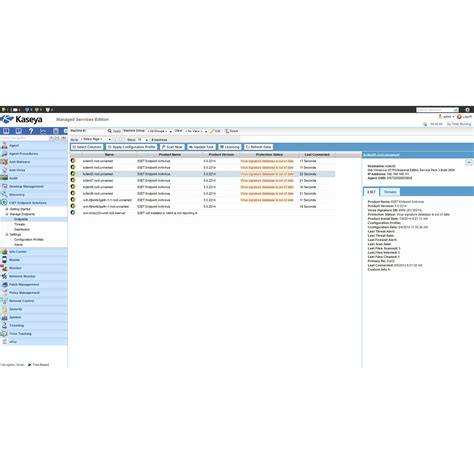Open the Desktop Management module

tap(34, 186)
